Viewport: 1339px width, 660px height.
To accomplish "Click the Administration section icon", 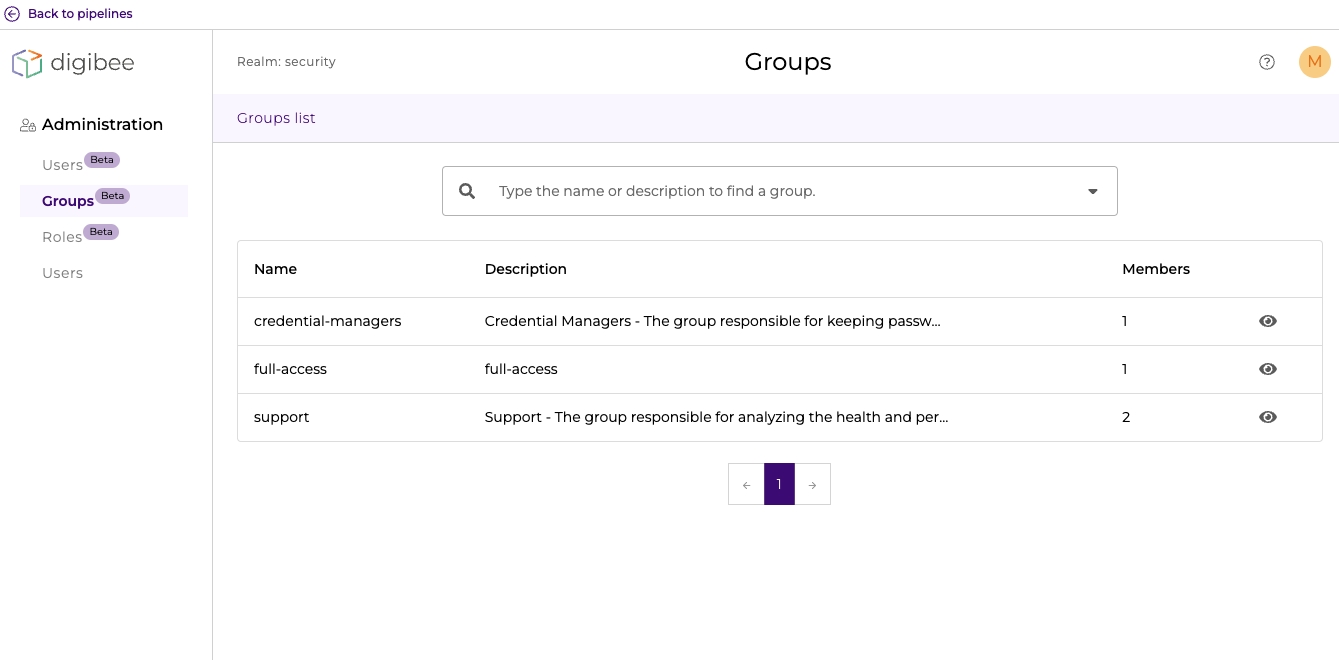I will [x=28, y=125].
